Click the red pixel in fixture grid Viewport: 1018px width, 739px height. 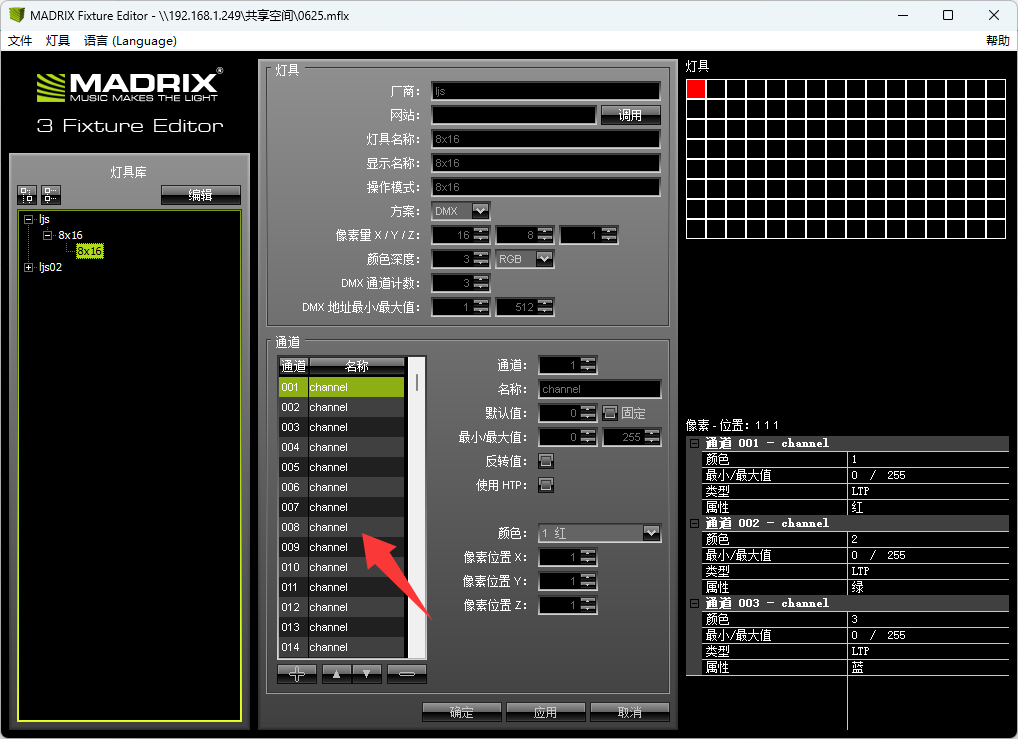[696, 89]
